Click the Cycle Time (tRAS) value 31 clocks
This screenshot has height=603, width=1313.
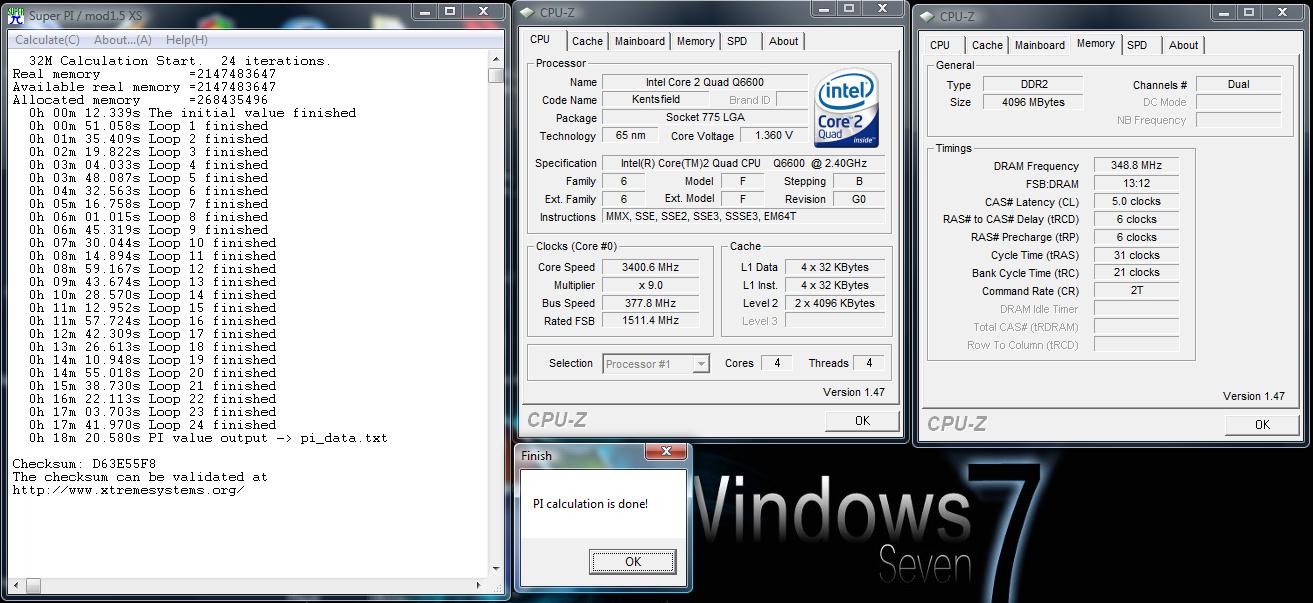1136,256
